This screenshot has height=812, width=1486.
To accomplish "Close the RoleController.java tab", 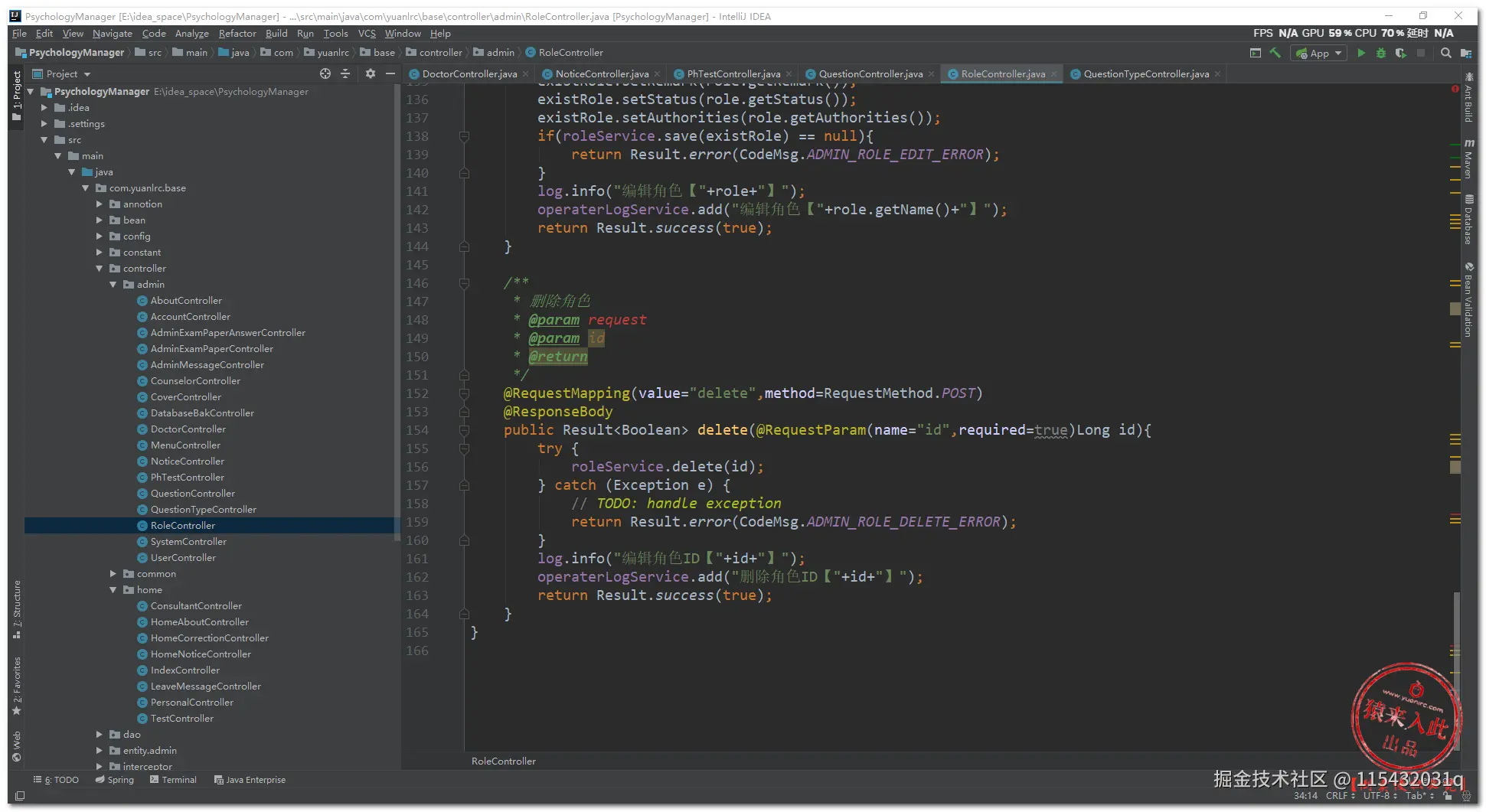I will tap(1054, 74).
